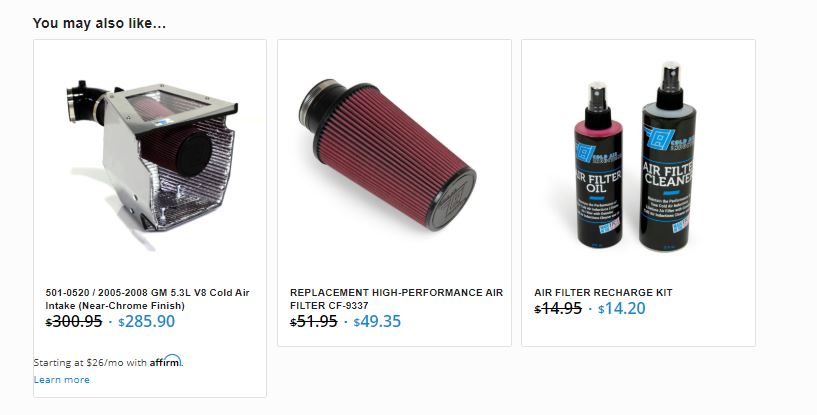Click the affirm logo
The height and width of the screenshot is (415, 817).
click(x=166, y=361)
